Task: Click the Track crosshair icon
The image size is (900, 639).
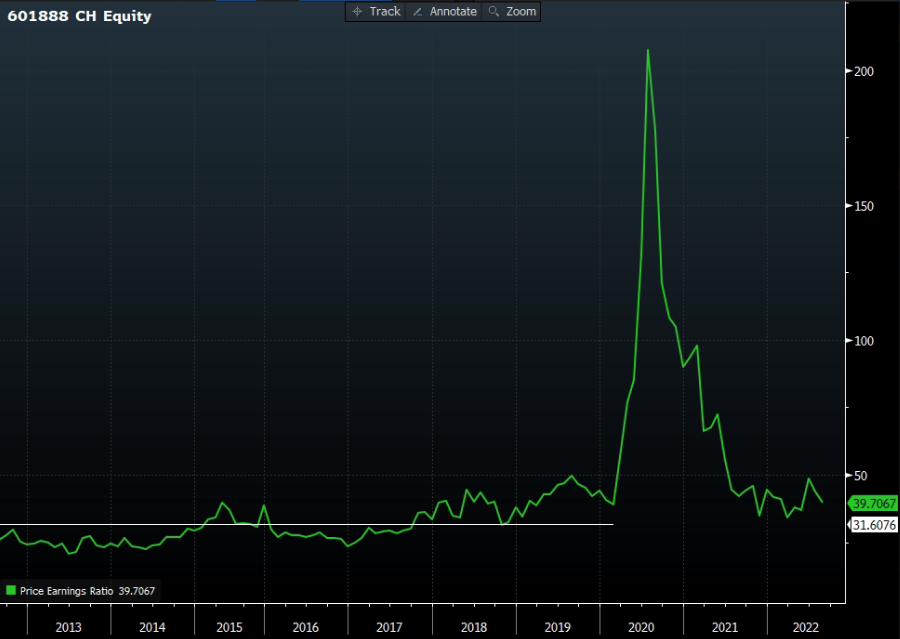Action: pyautogui.click(x=357, y=12)
